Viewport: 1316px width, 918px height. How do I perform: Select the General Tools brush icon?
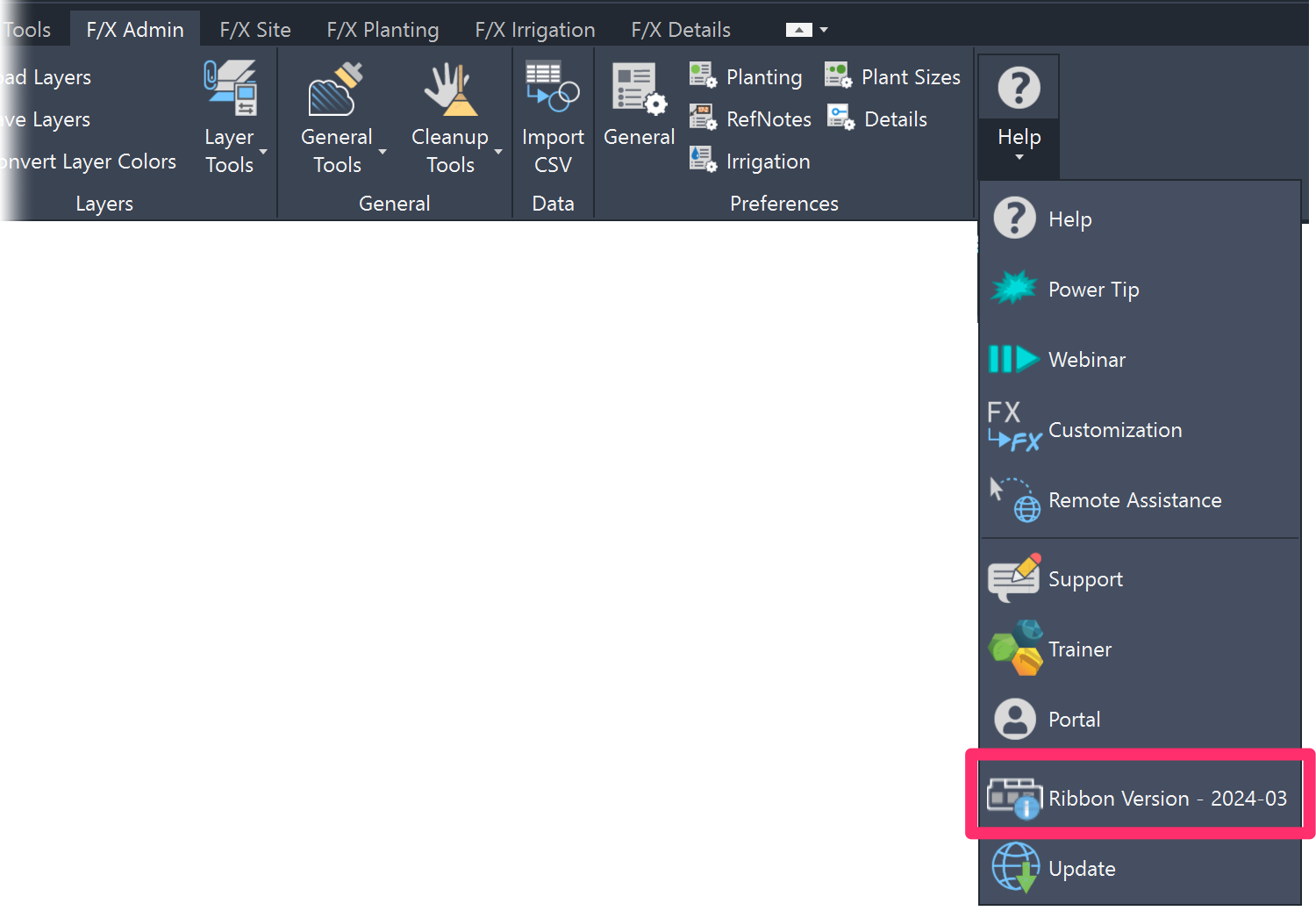pyautogui.click(x=336, y=85)
